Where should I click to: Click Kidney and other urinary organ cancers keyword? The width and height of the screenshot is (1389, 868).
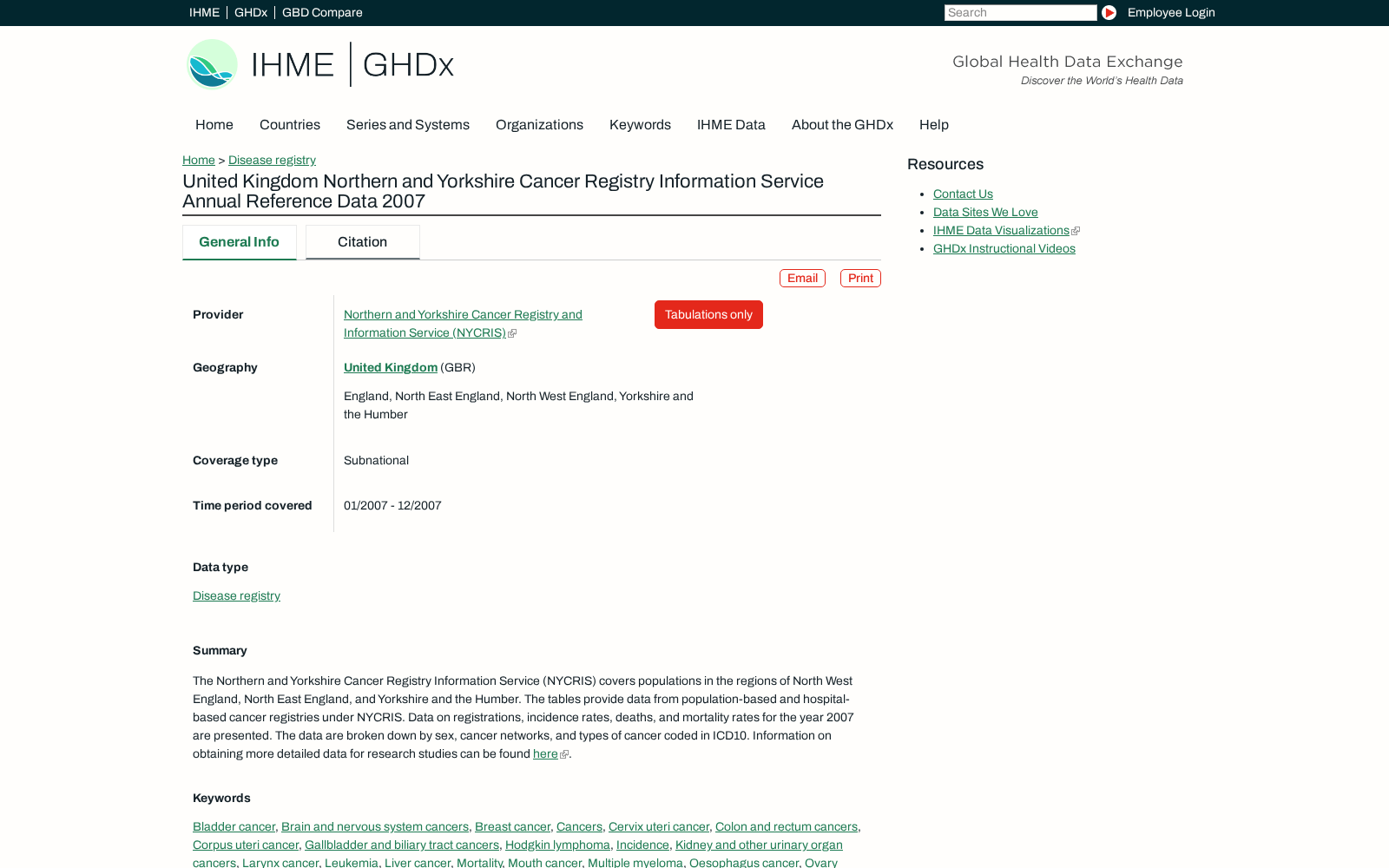(x=759, y=845)
